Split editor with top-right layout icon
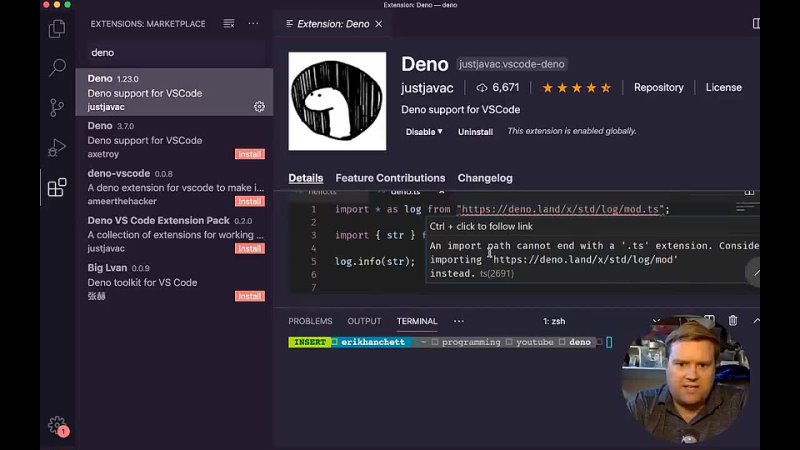The image size is (800, 450). coord(756,23)
